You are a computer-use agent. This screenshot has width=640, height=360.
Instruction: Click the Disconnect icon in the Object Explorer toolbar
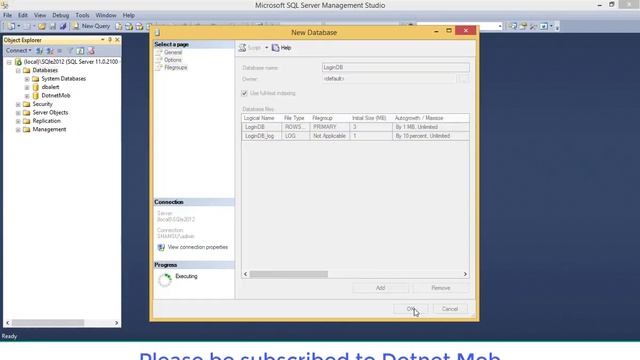tap(50, 51)
